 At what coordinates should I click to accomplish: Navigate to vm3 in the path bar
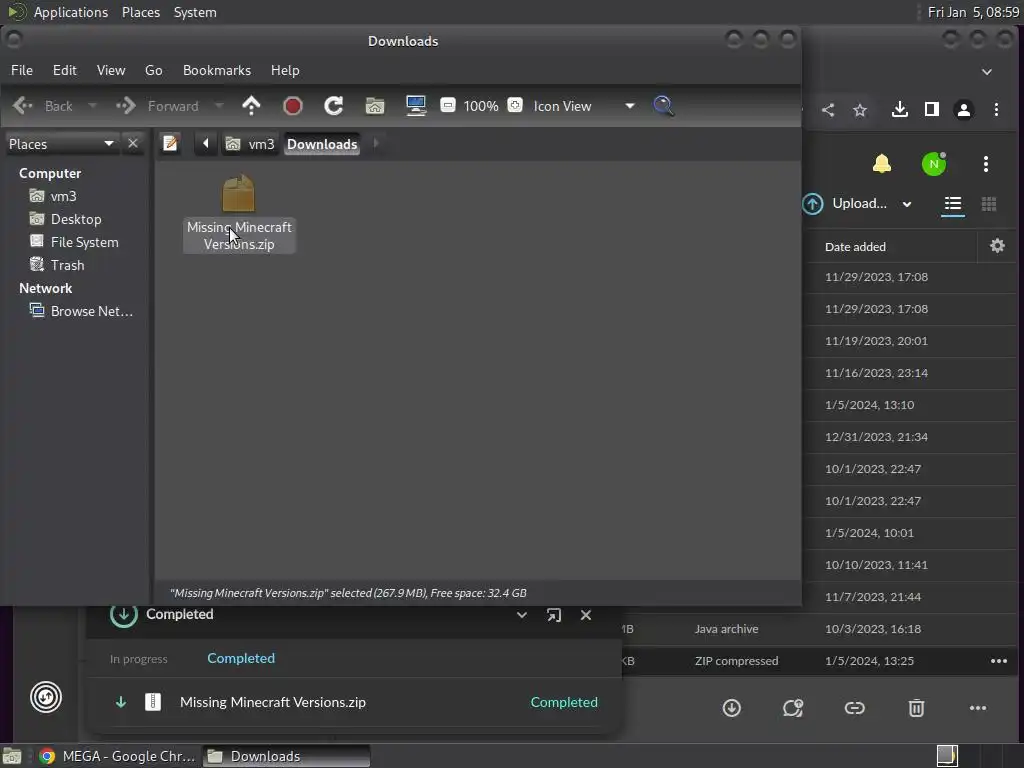pyautogui.click(x=250, y=144)
